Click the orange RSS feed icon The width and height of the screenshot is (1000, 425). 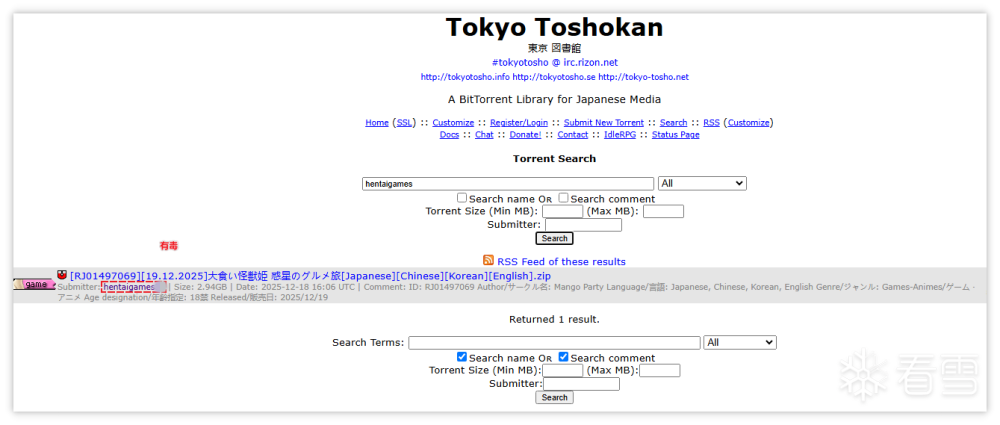click(488, 261)
